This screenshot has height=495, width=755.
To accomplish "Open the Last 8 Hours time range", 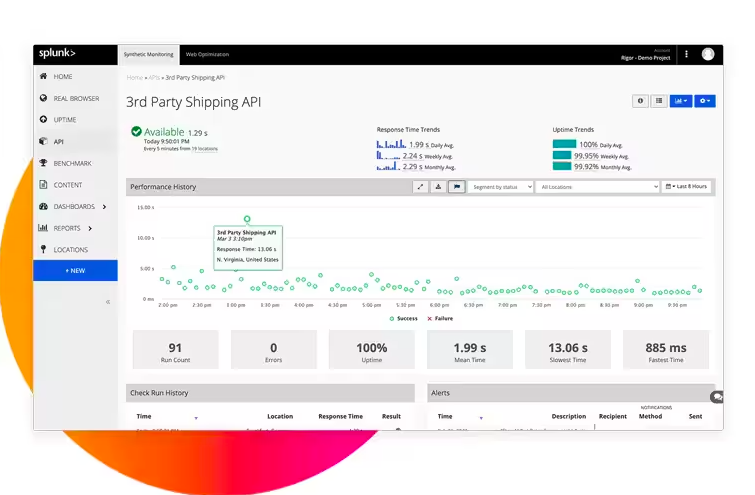I will (688, 187).
